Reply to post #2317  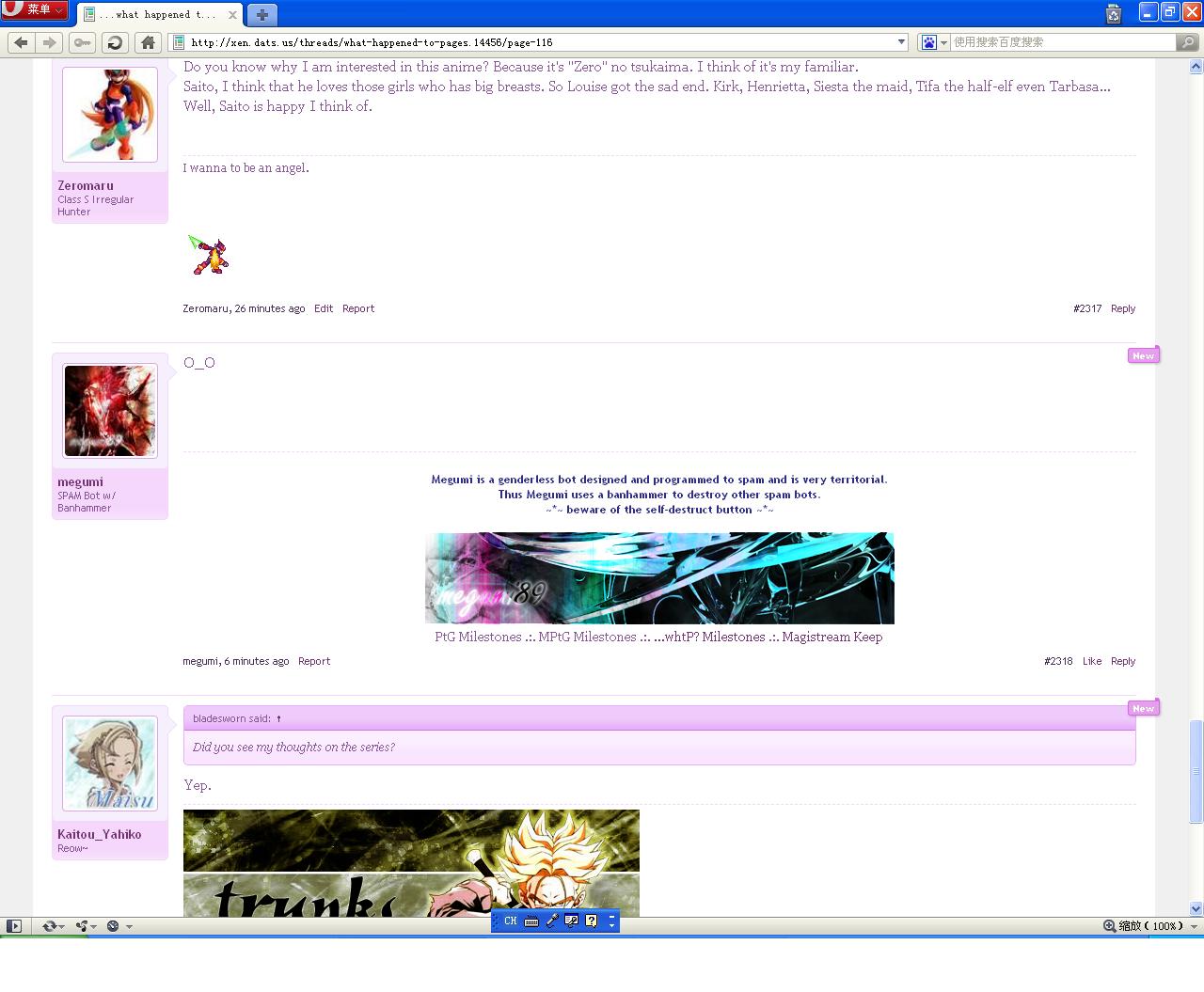(x=1123, y=308)
